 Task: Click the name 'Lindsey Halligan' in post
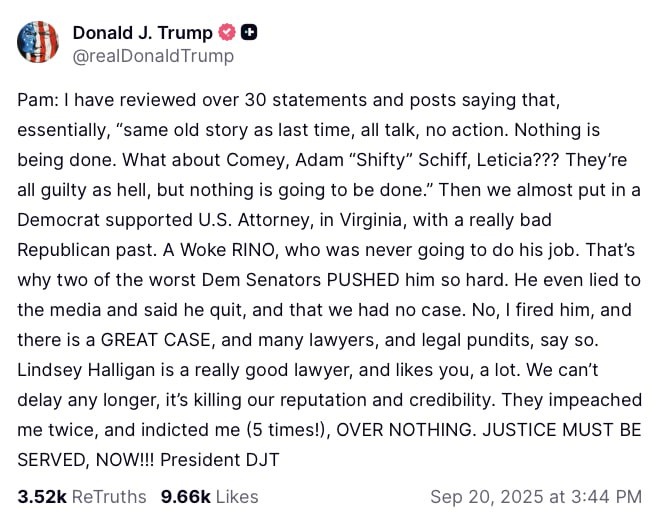tap(86, 370)
